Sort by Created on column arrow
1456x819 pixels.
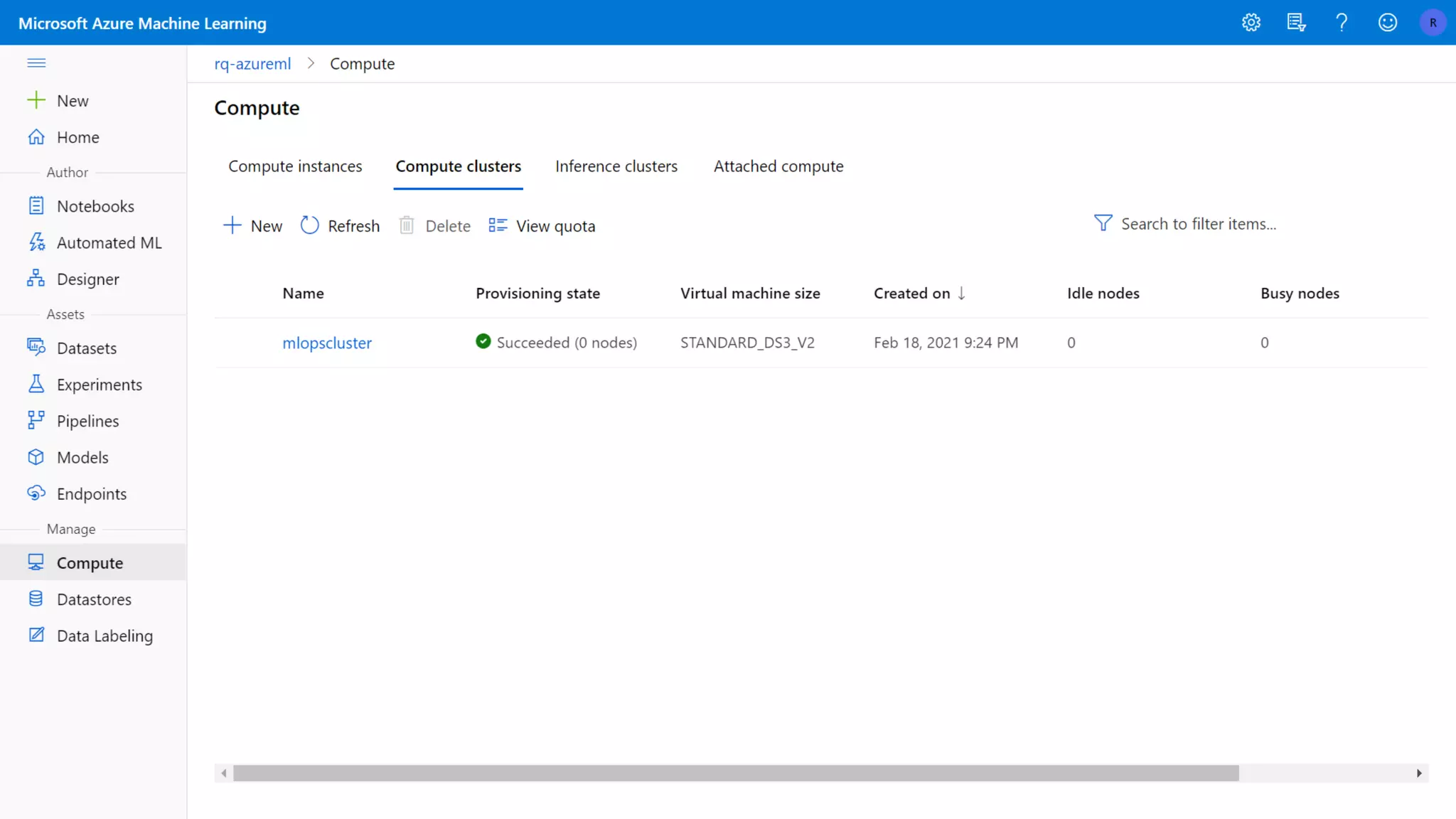pos(961,293)
